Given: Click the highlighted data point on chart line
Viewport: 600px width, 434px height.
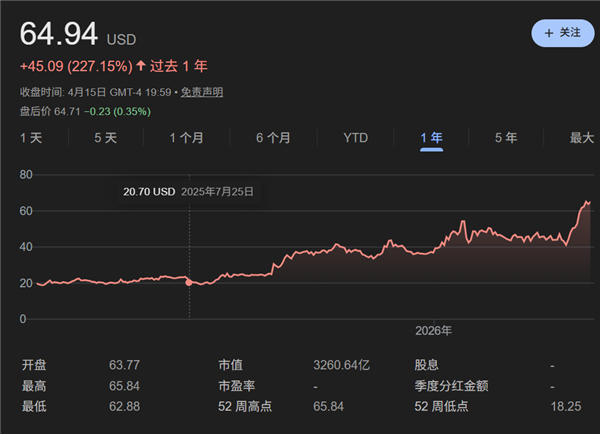Looking at the screenshot, I should (x=189, y=282).
